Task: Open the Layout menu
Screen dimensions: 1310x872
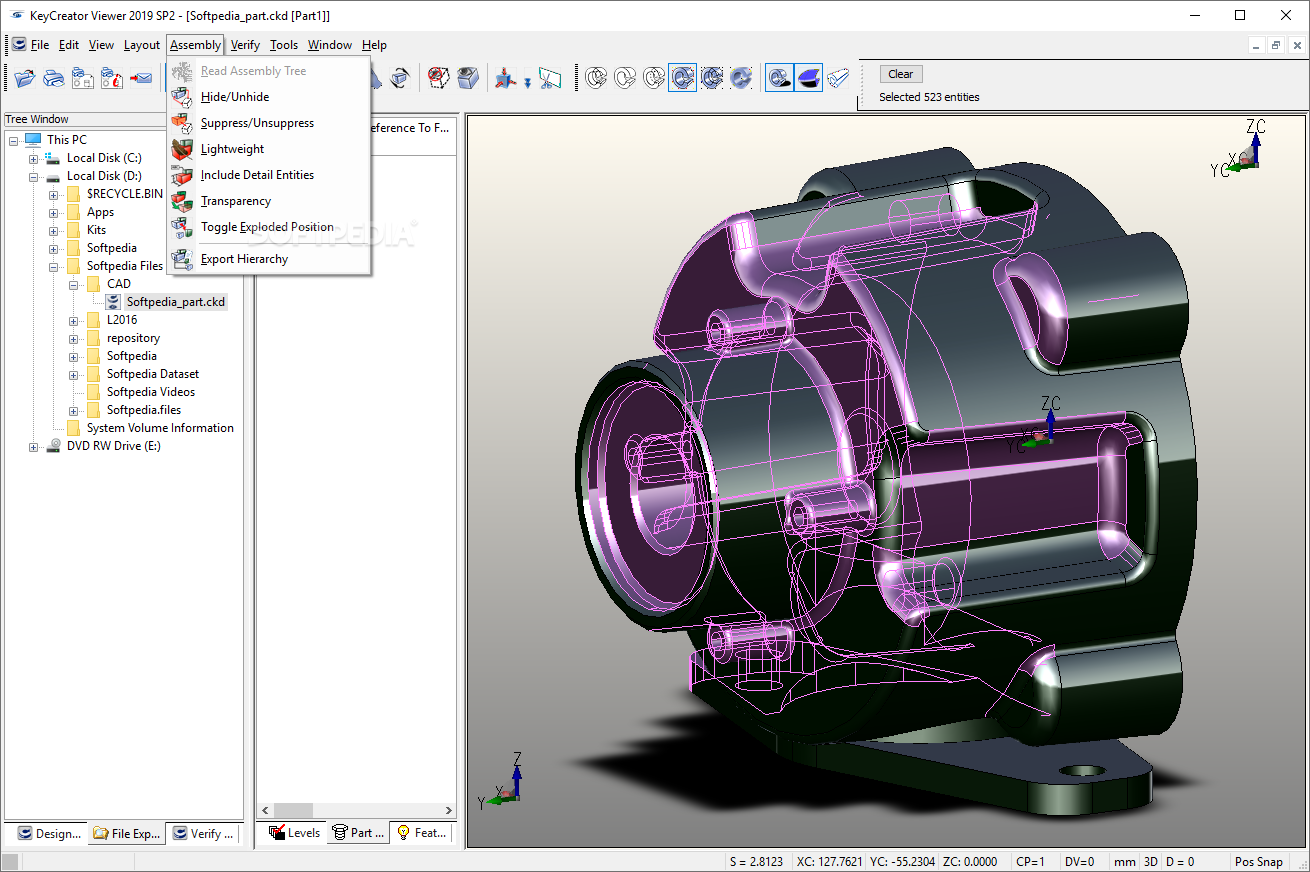Action: click(142, 45)
